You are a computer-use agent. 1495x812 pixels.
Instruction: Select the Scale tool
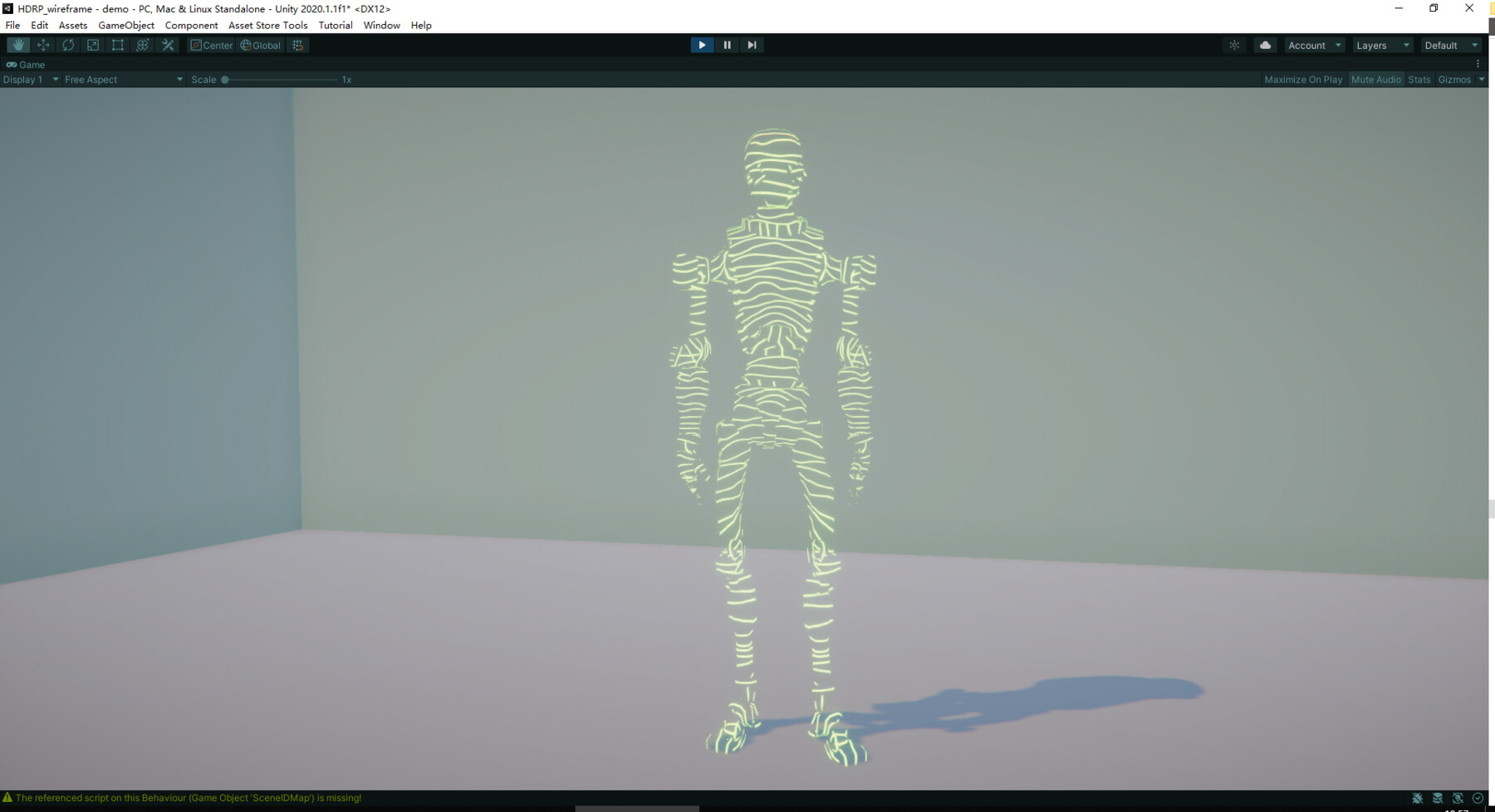click(92, 45)
